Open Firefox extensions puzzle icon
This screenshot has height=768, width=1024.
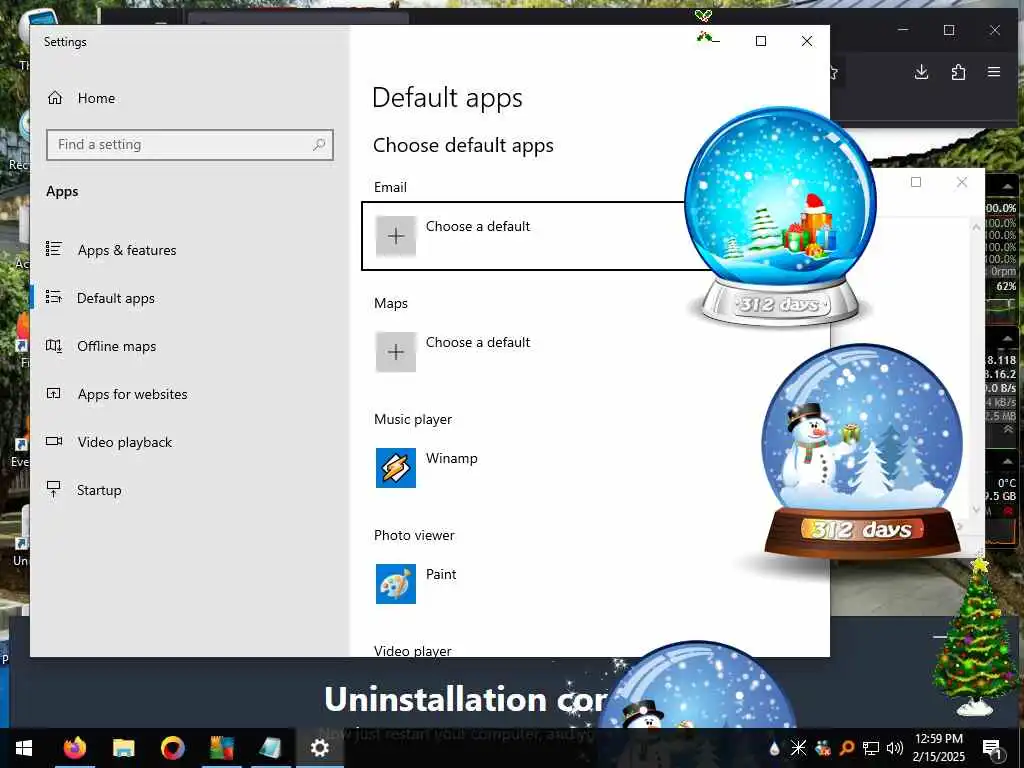tap(958, 72)
